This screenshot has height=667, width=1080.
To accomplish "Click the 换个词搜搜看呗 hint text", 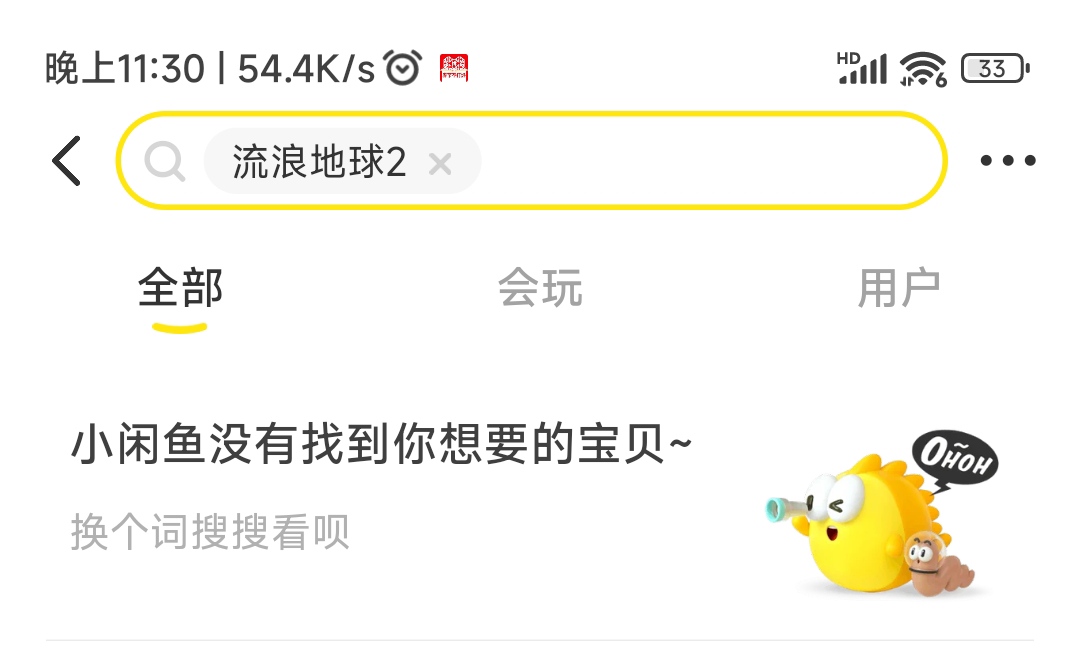I will click(210, 531).
